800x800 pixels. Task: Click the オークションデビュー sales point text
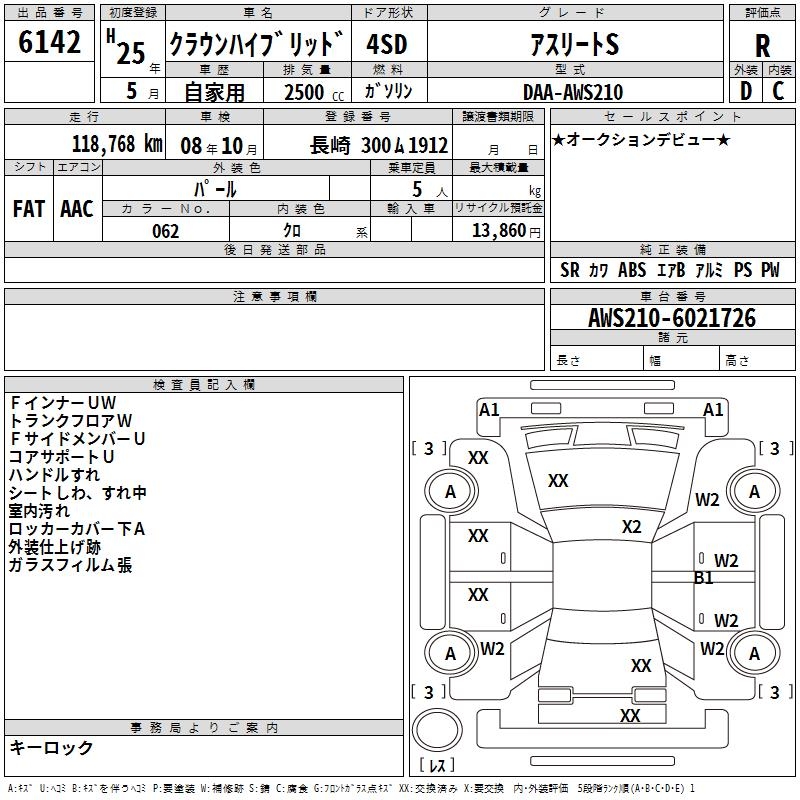[641, 139]
